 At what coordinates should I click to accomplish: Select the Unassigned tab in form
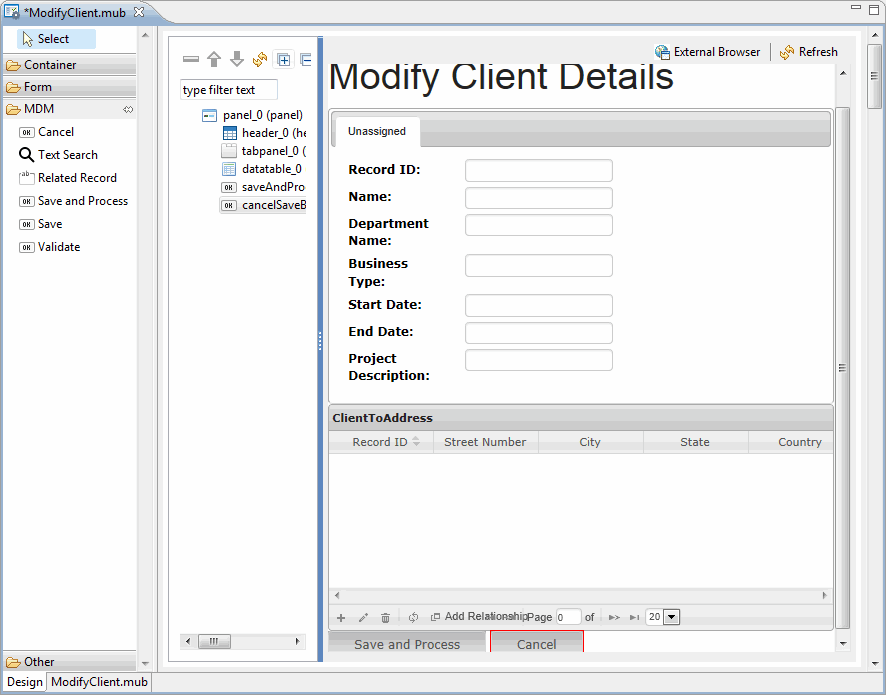pyautogui.click(x=377, y=131)
